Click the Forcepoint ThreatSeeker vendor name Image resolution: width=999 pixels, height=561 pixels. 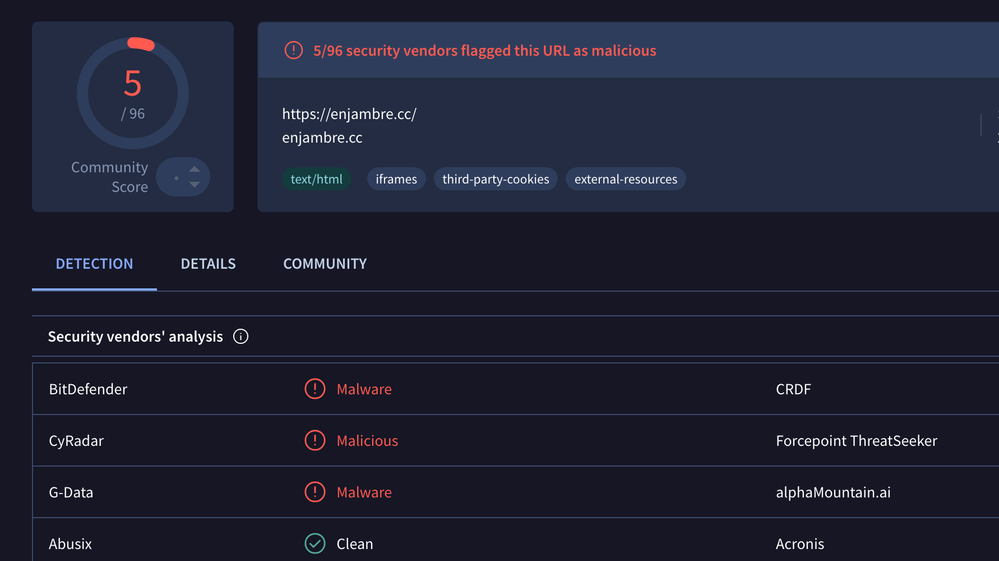tap(856, 441)
